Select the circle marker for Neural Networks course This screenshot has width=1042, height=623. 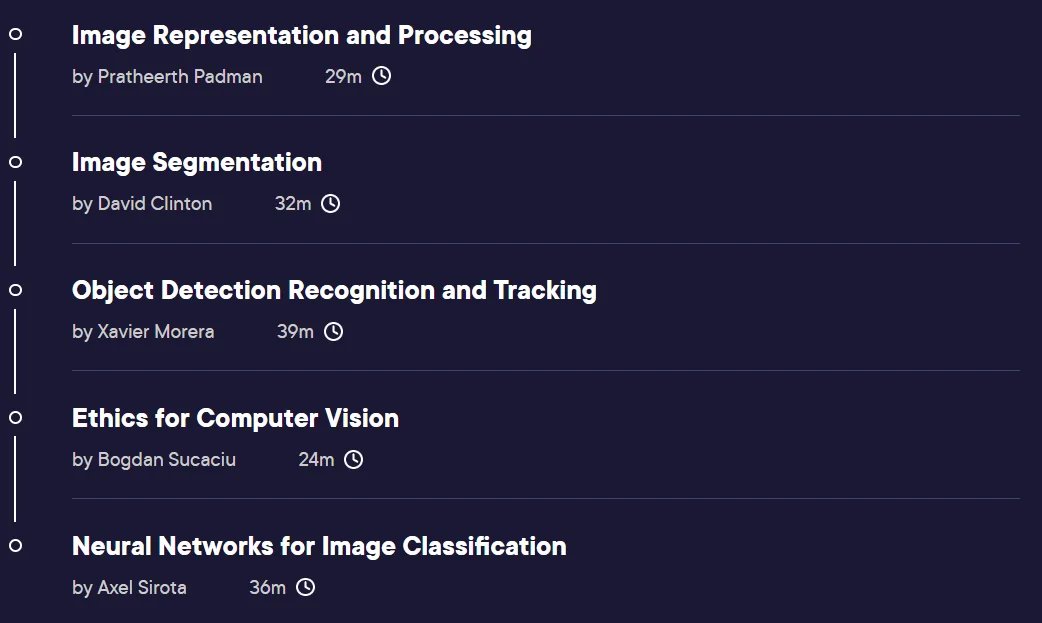15,545
